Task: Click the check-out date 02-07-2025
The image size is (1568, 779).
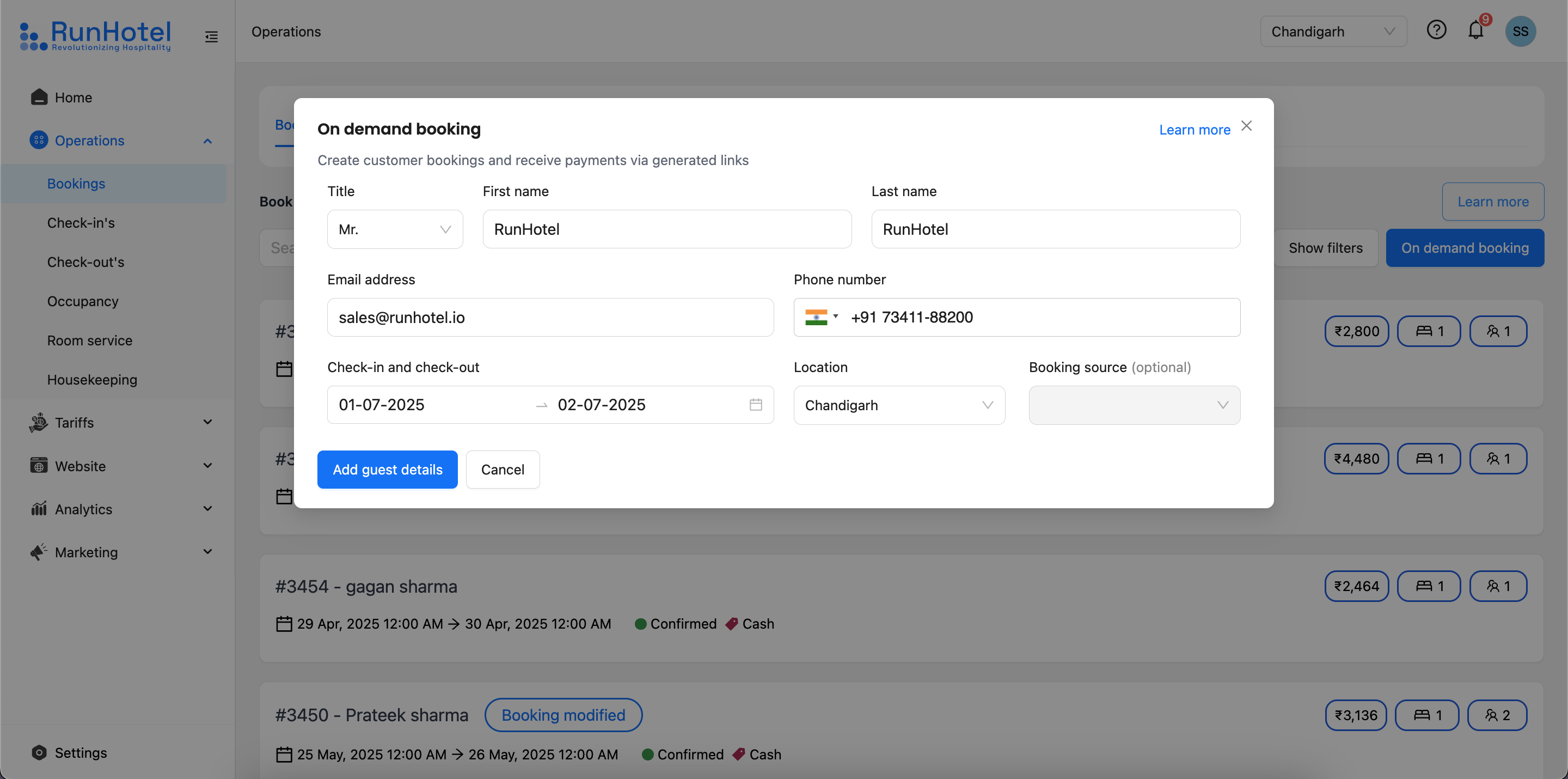Action: (x=602, y=405)
